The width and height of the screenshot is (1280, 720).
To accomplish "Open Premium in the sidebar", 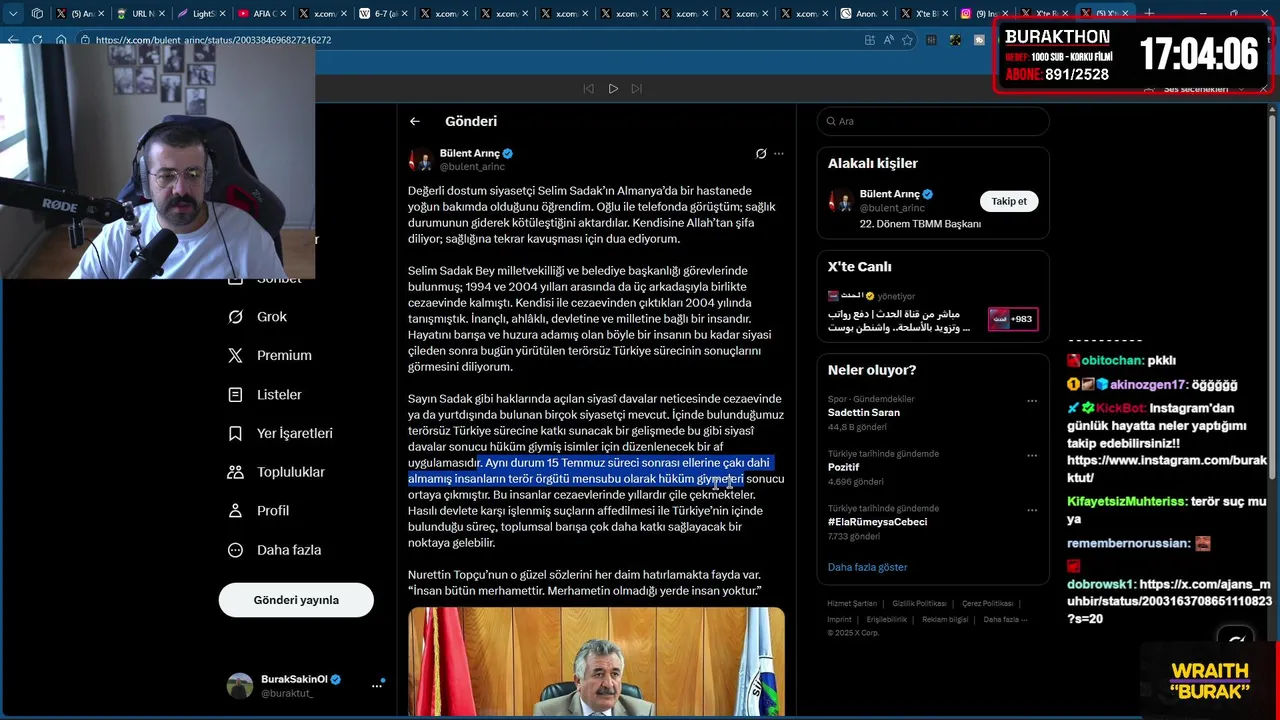I will (x=270, y=355).
